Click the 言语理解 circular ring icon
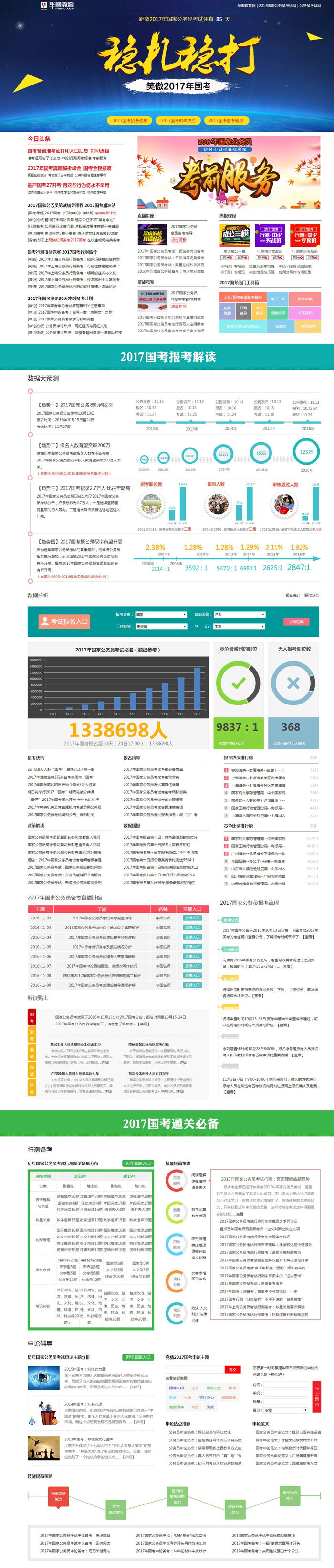 click(x=177, y=1181)
